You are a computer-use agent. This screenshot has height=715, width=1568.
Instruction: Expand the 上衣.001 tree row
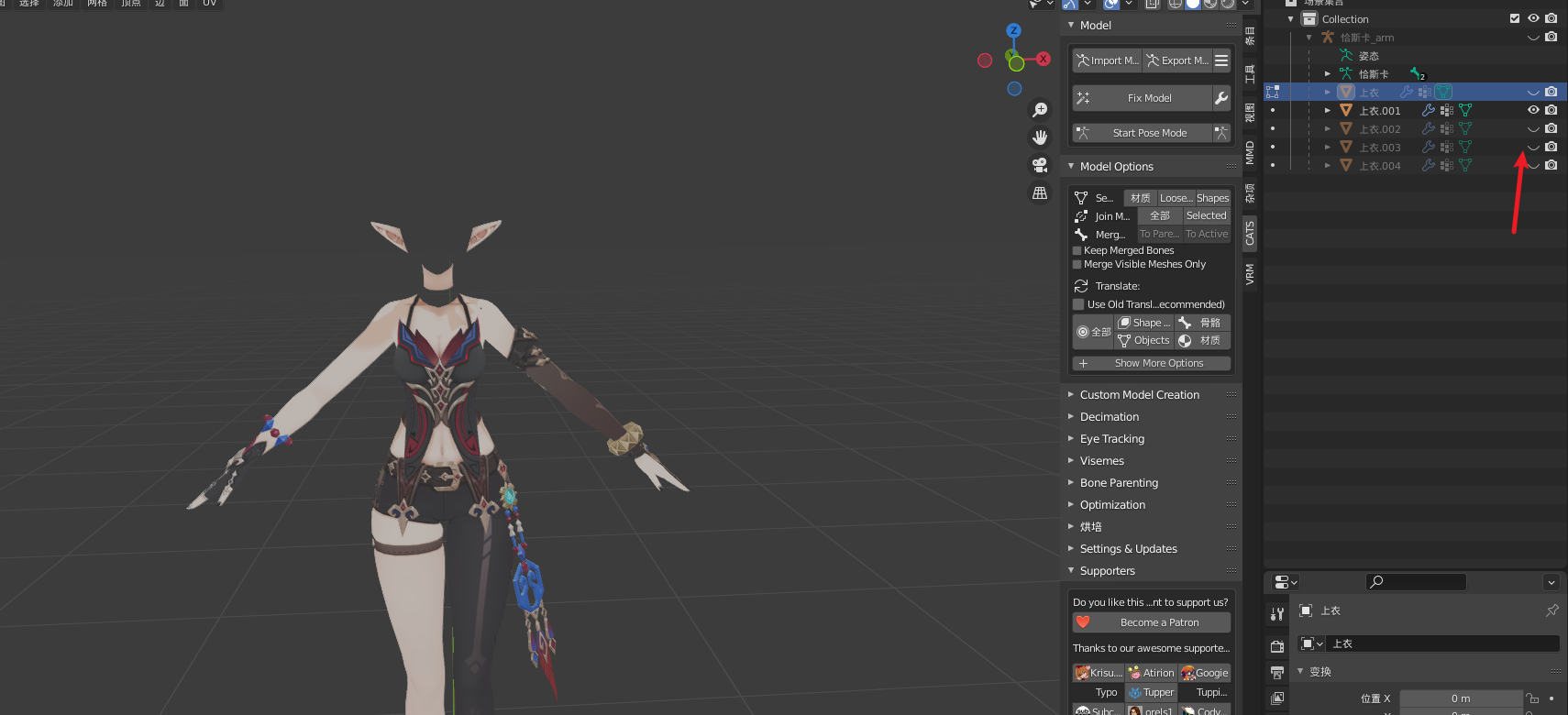point(1327,110)
